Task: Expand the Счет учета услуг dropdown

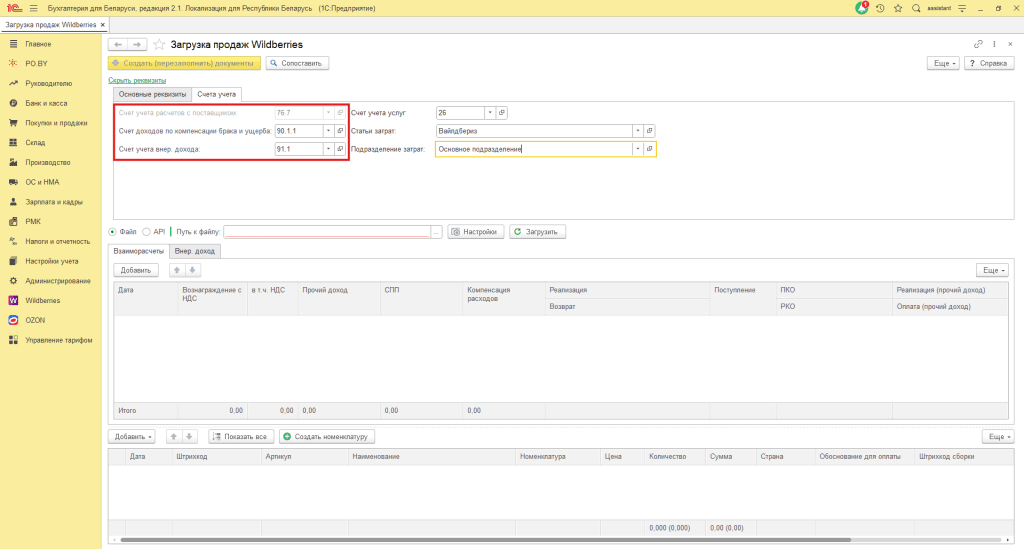Action: (488, 112)
